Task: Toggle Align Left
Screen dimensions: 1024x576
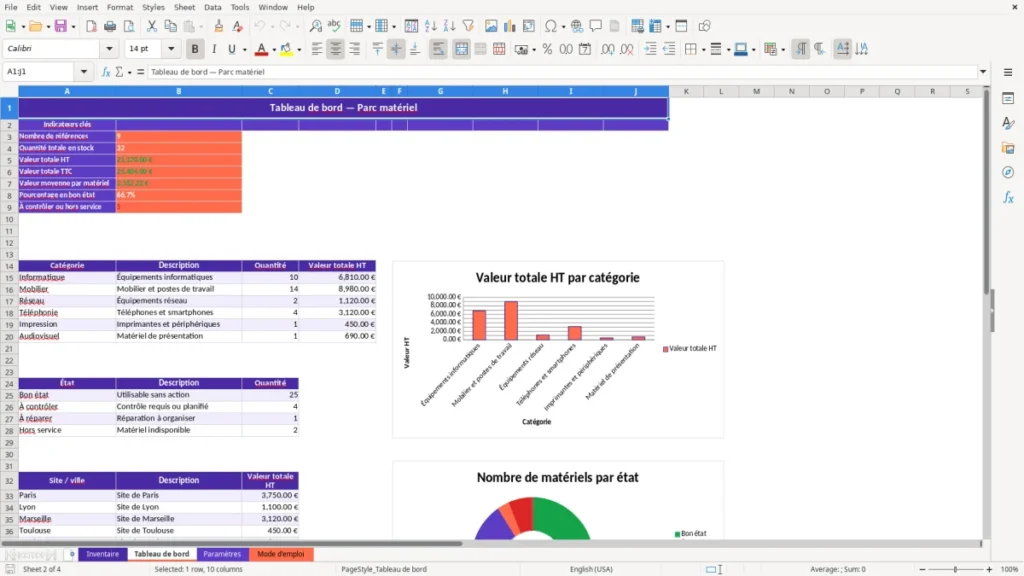Action: 317,49
